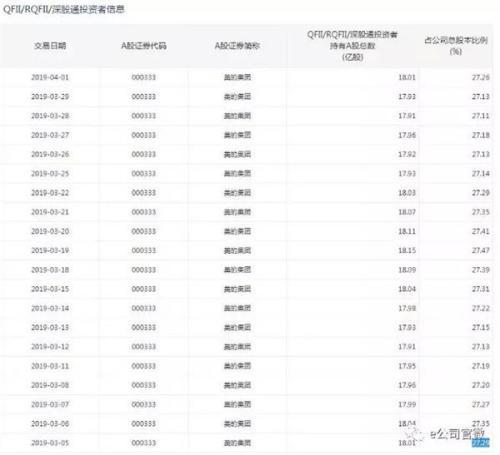
Task: Select date cell 2019-03-27
Action: click(50, 135)
